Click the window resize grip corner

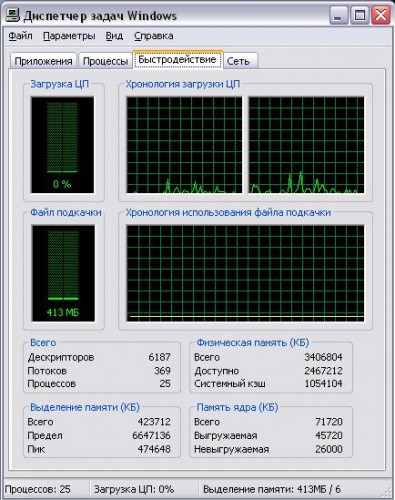coord(387,492)
